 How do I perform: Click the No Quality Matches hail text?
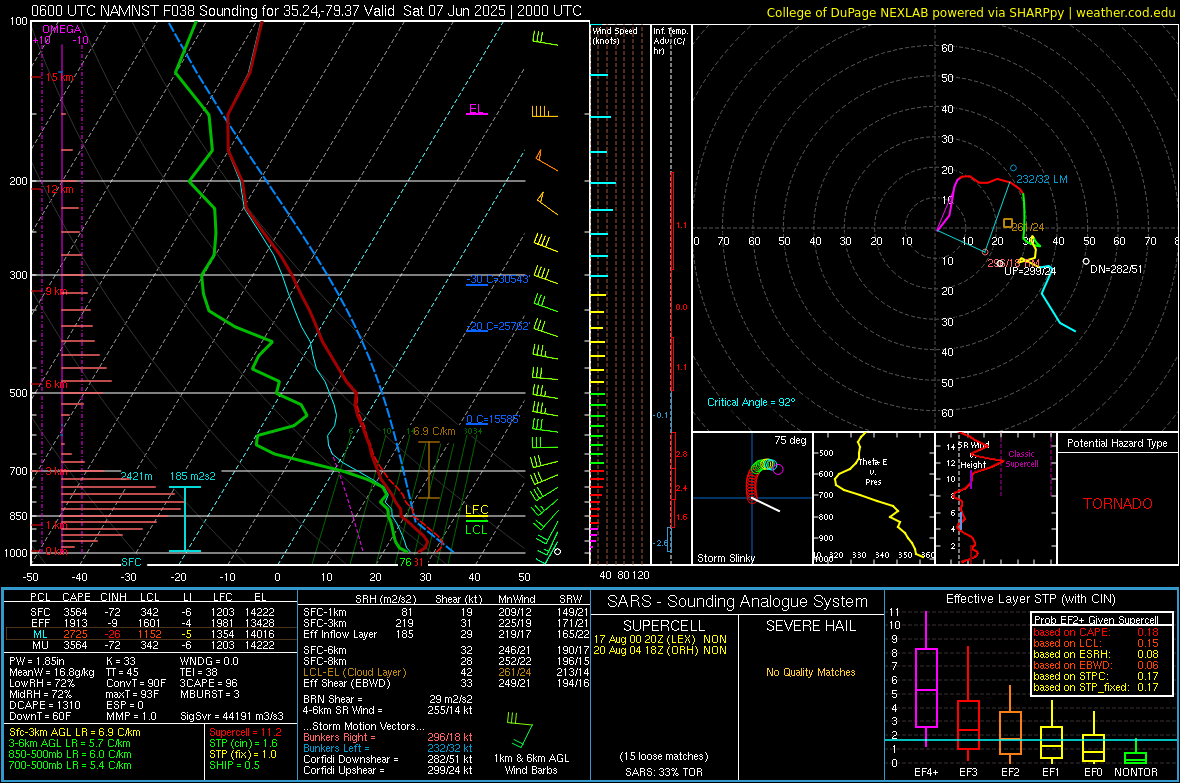coord(810,672)
